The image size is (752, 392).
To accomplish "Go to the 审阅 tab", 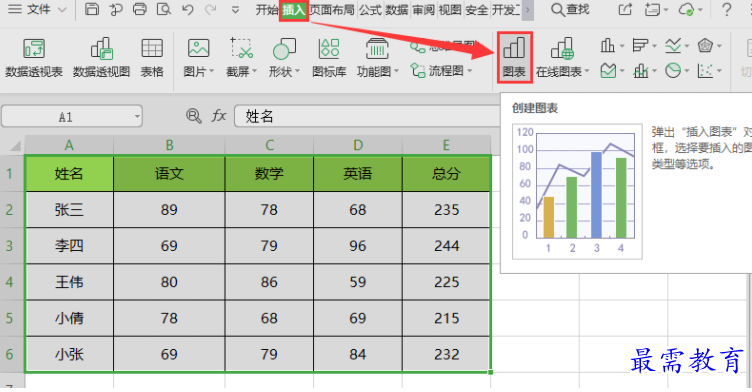I will [x=423, y=10].
